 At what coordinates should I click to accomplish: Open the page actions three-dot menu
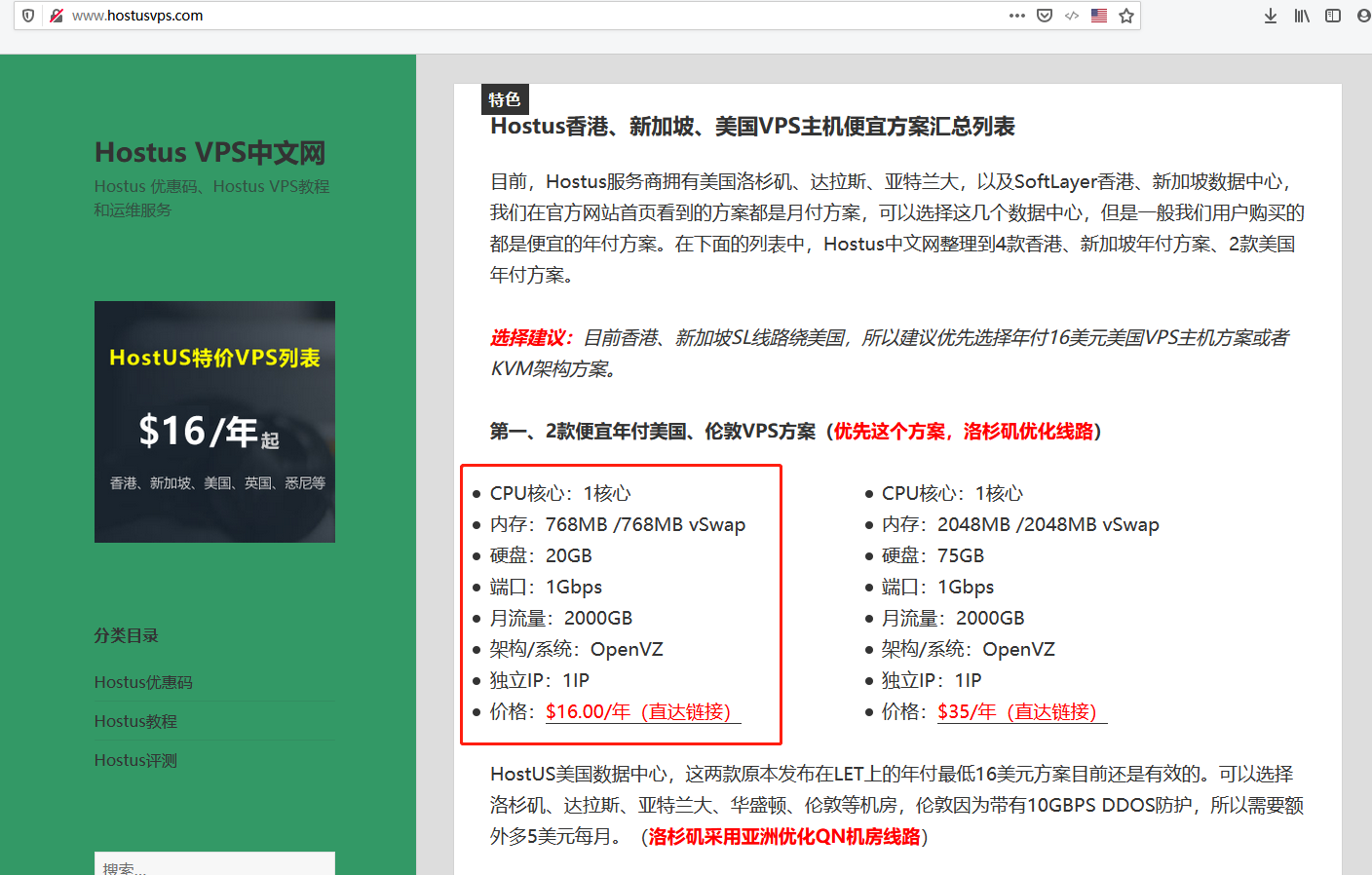(1017, 16)
